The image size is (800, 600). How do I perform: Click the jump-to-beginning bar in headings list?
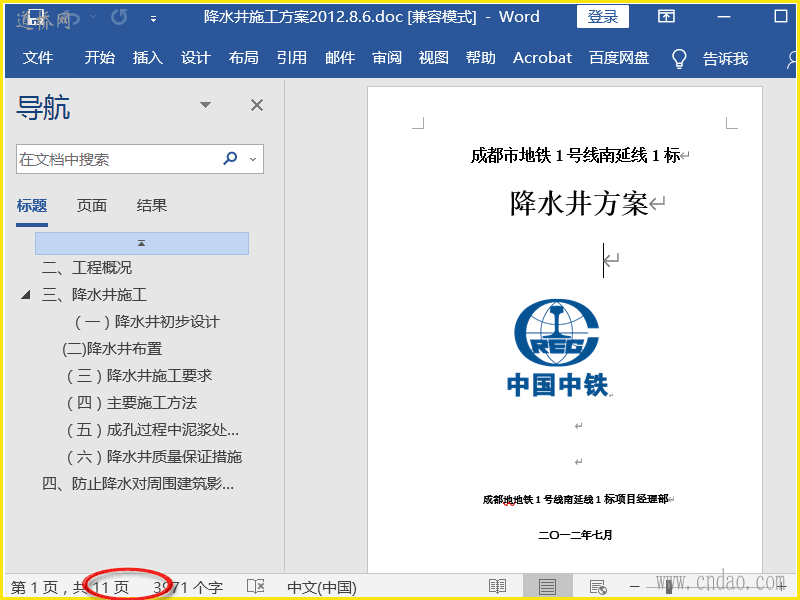(142, 243)
